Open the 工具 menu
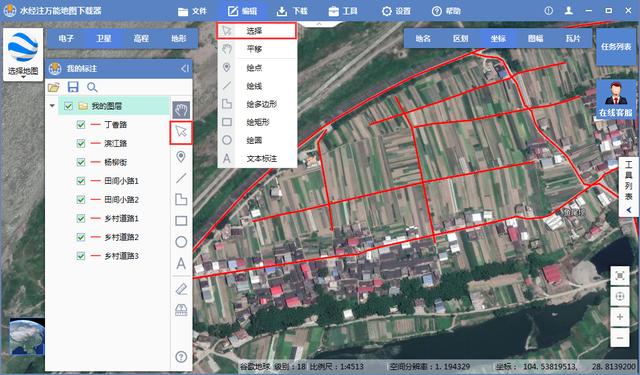 [x=343, y=11]
